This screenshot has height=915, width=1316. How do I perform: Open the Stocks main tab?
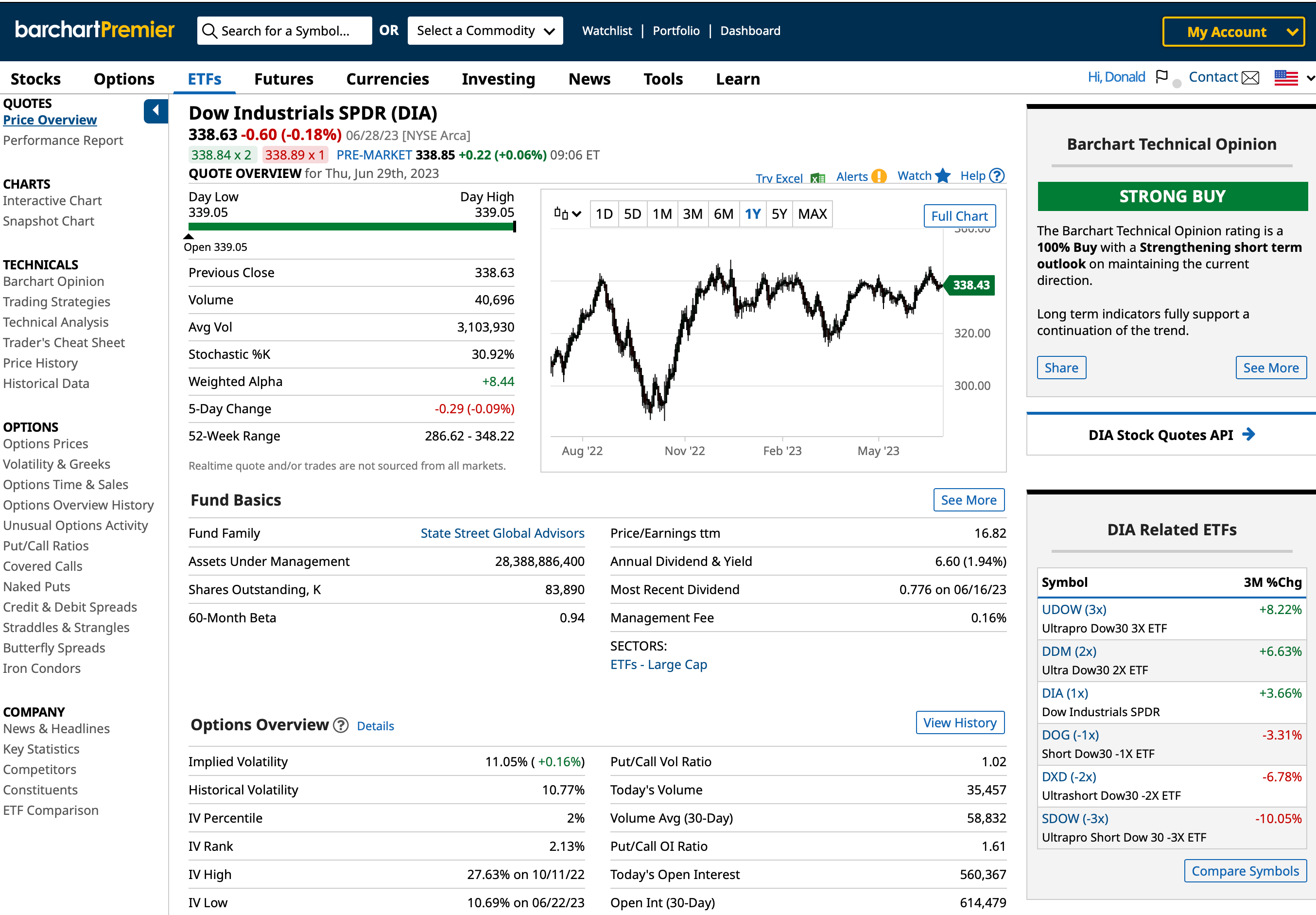tap(35, 79)
